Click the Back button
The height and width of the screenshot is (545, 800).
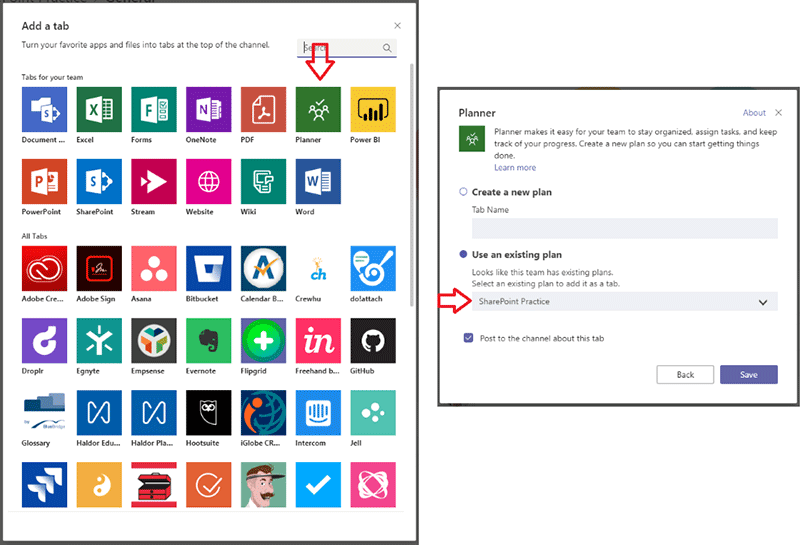685,375
